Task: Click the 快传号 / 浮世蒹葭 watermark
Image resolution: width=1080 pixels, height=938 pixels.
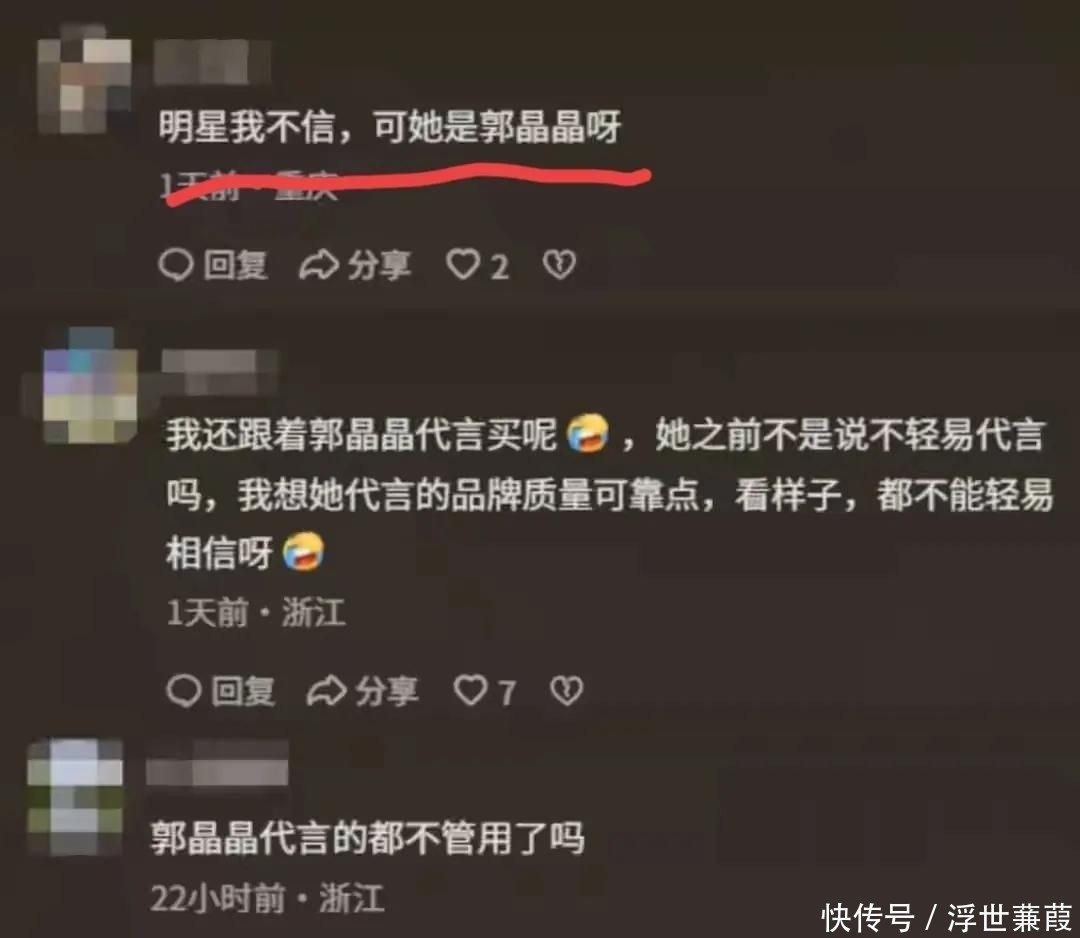Action: [x=947, y=917]
